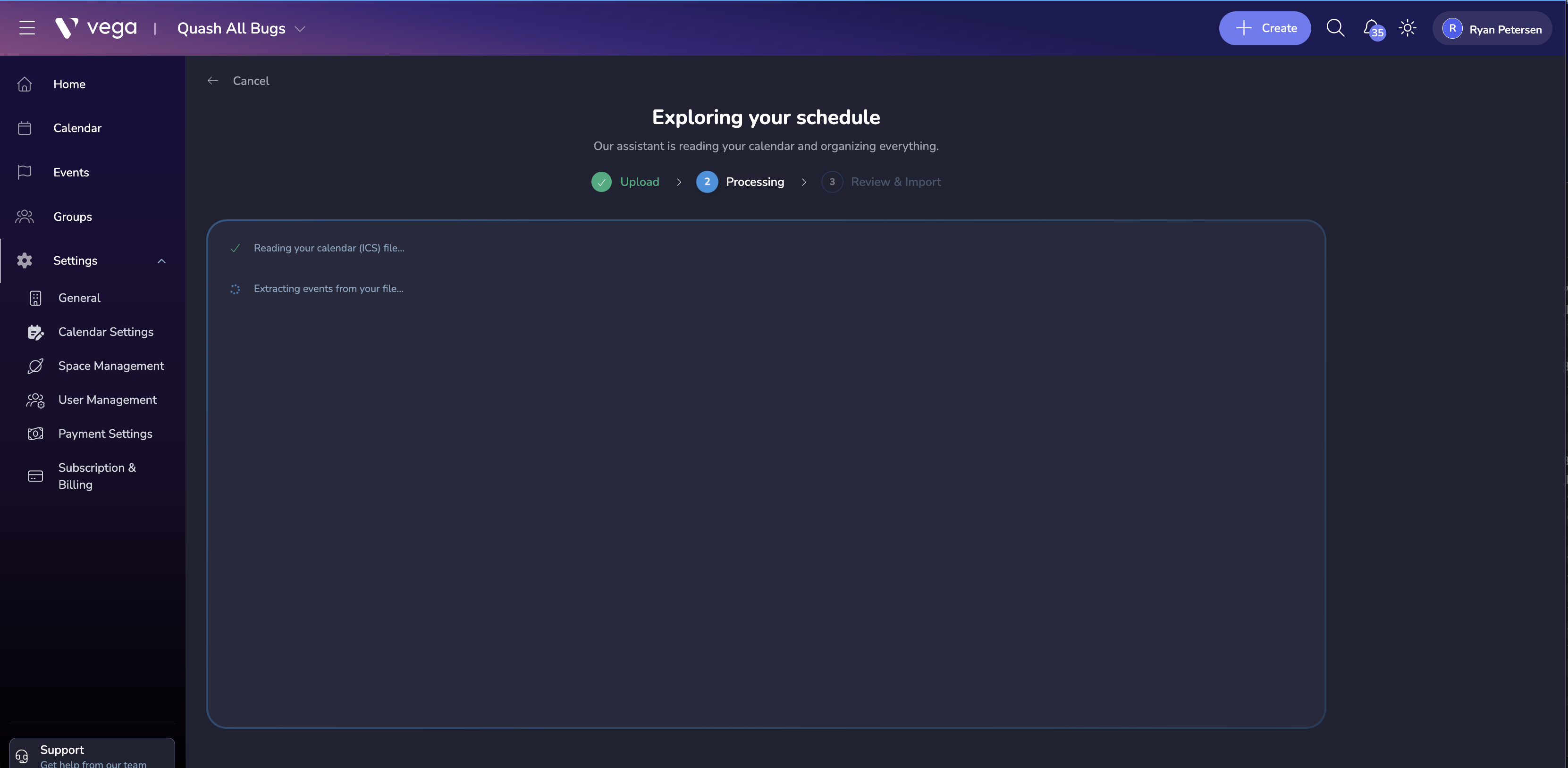Open the hamburger menu icon
The image size is (1568, 768).
[x=27, y=28]
